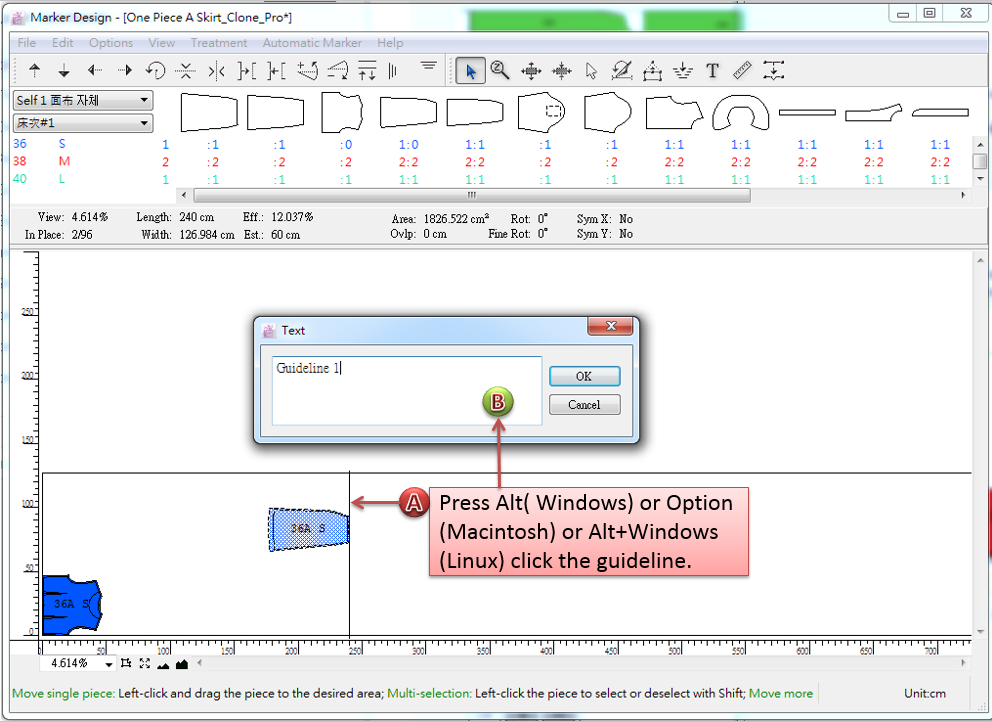Open the Treatment menu
992x722 pixels.
(218, 43)
